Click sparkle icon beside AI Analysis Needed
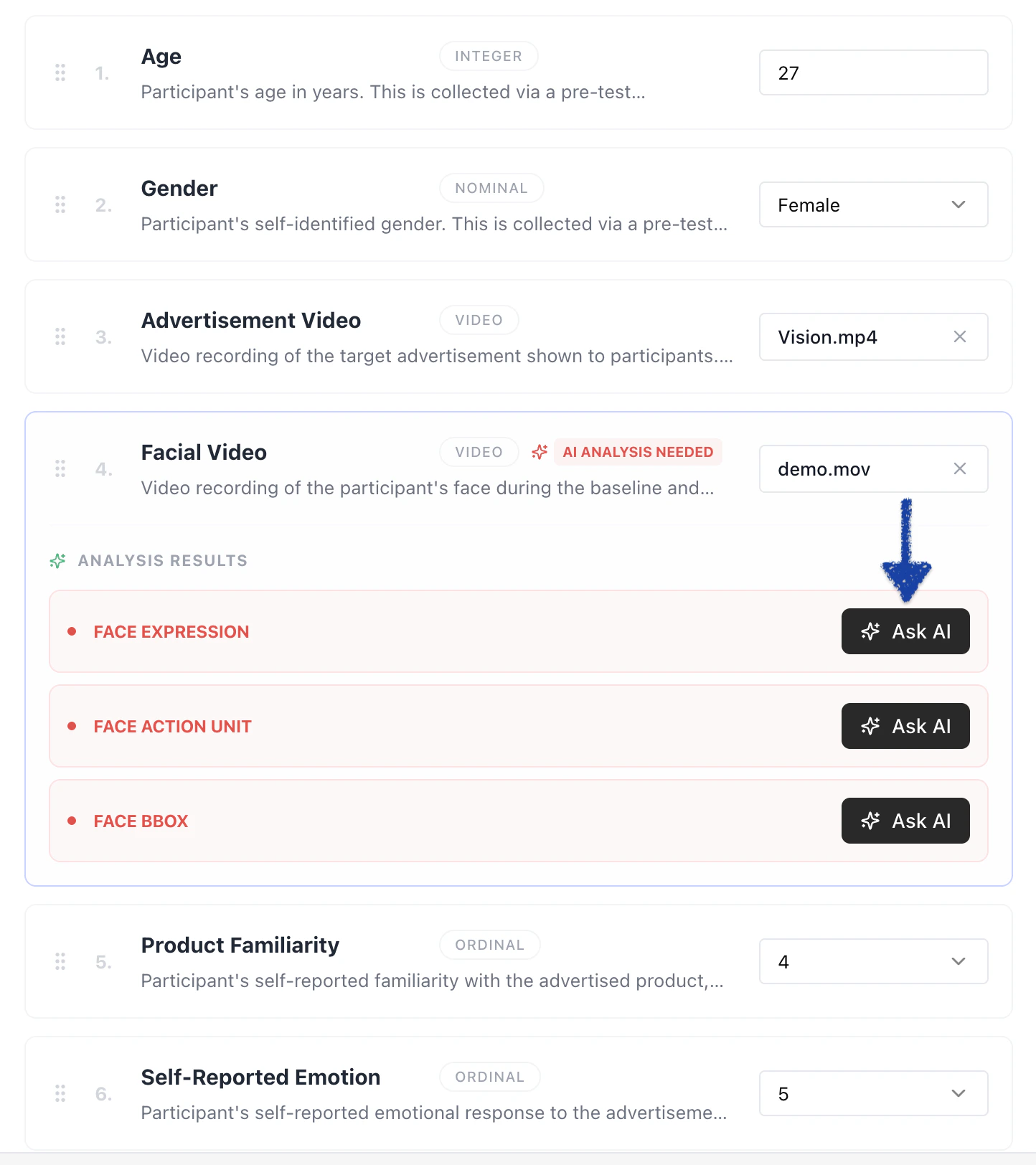This screenshot has height=1165, width=1036. [x=540, y=452]
